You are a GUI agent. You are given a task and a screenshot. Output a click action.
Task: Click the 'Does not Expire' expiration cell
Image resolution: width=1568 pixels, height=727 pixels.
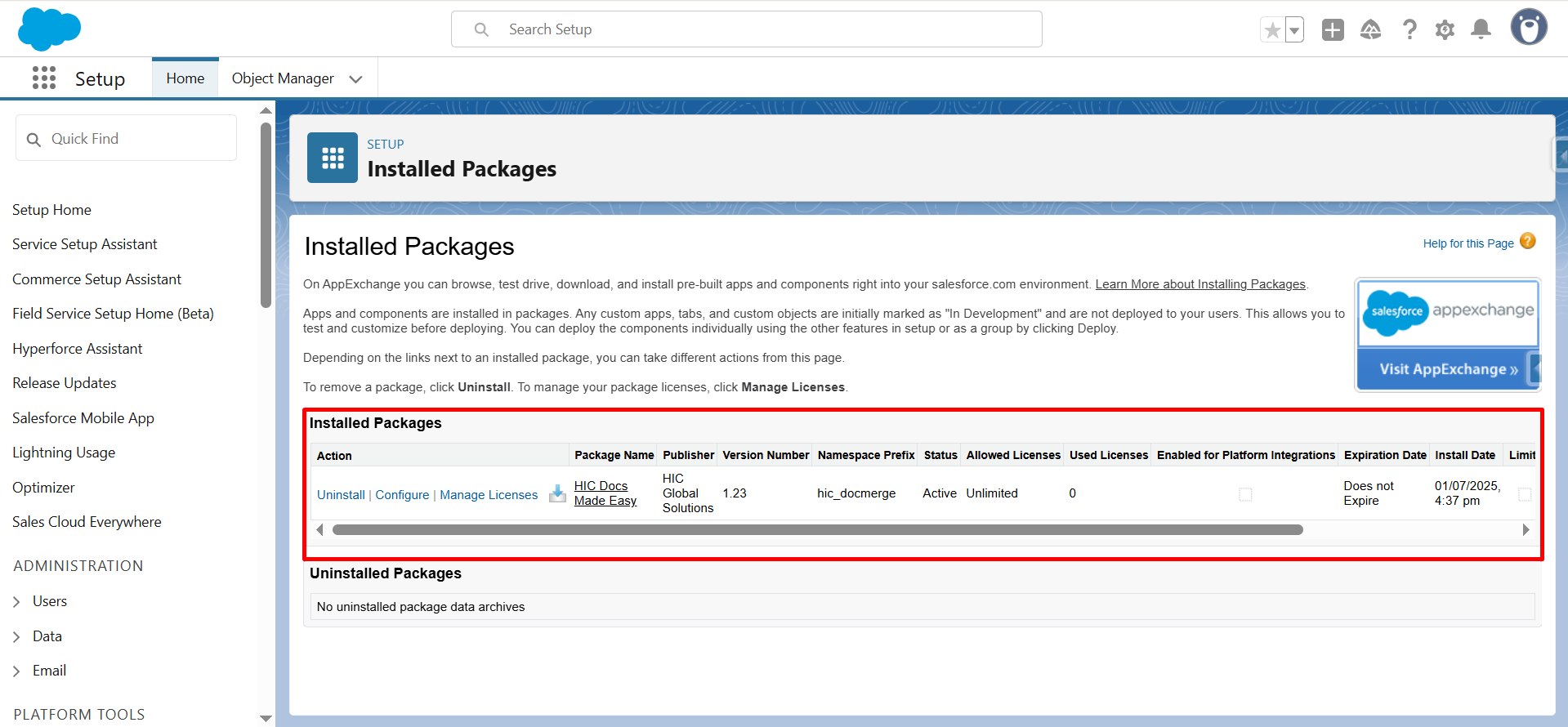click(x=1369, y=493)
